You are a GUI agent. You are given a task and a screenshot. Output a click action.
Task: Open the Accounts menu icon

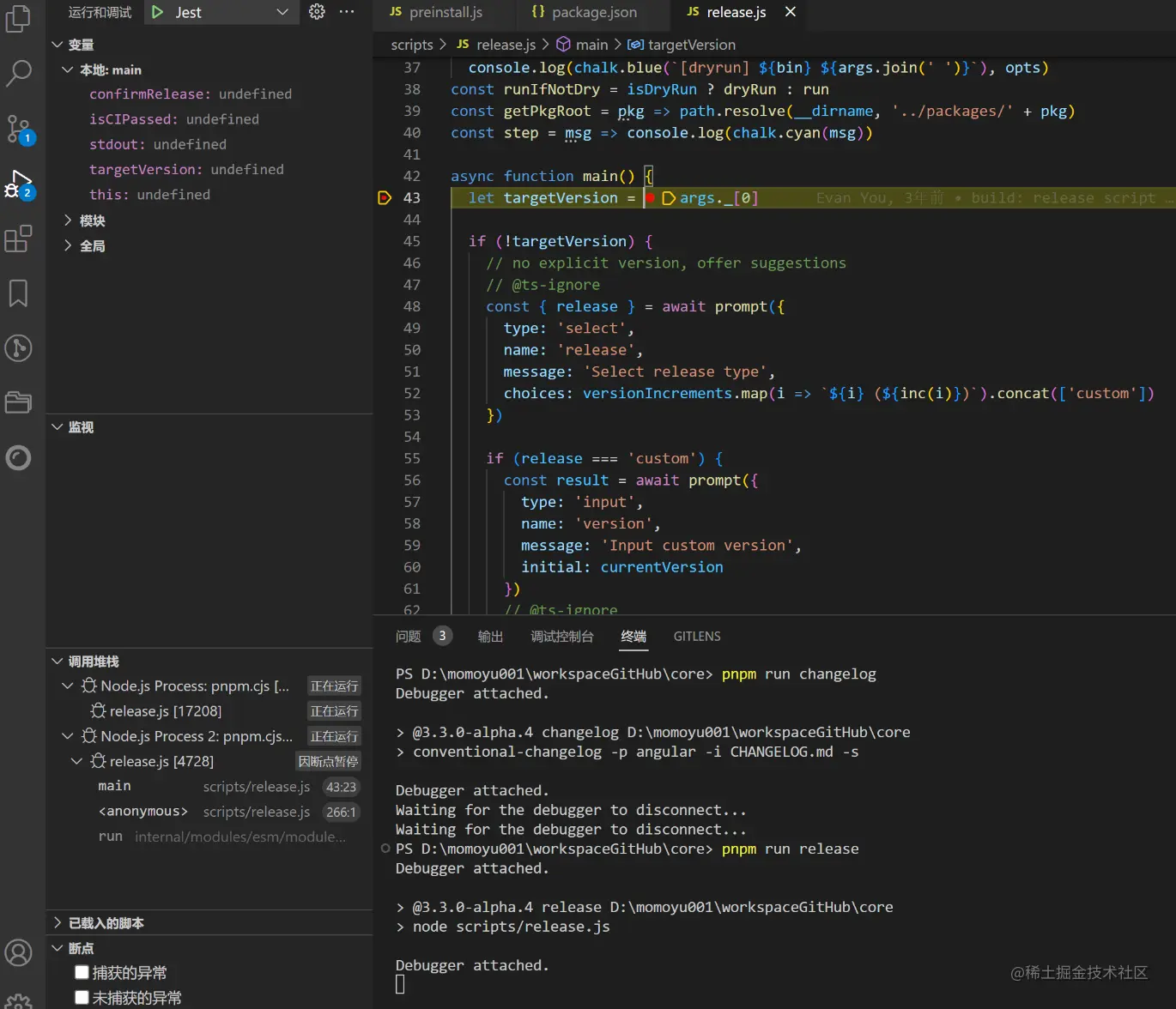coord(18,952)
